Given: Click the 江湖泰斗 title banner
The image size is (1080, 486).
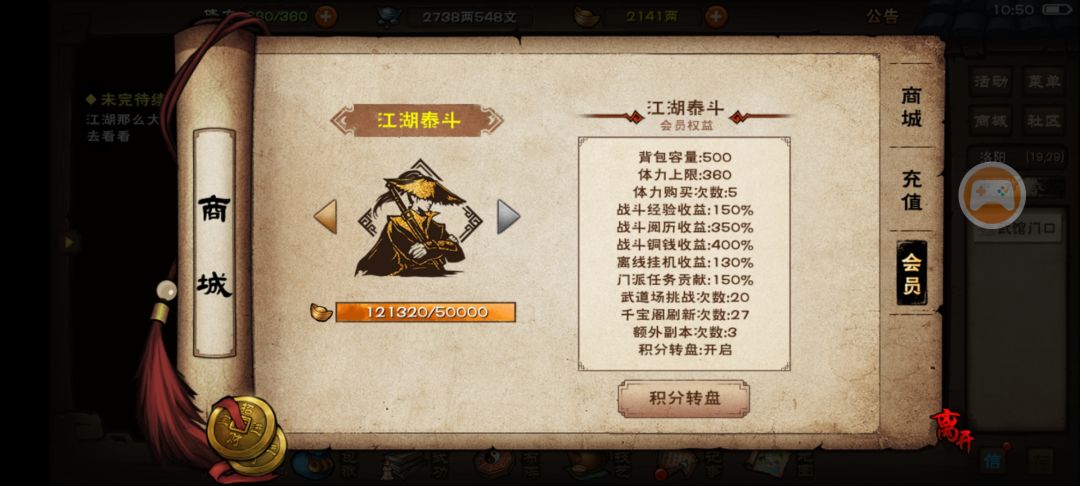Looking at the screenshot, I should 417,120.
